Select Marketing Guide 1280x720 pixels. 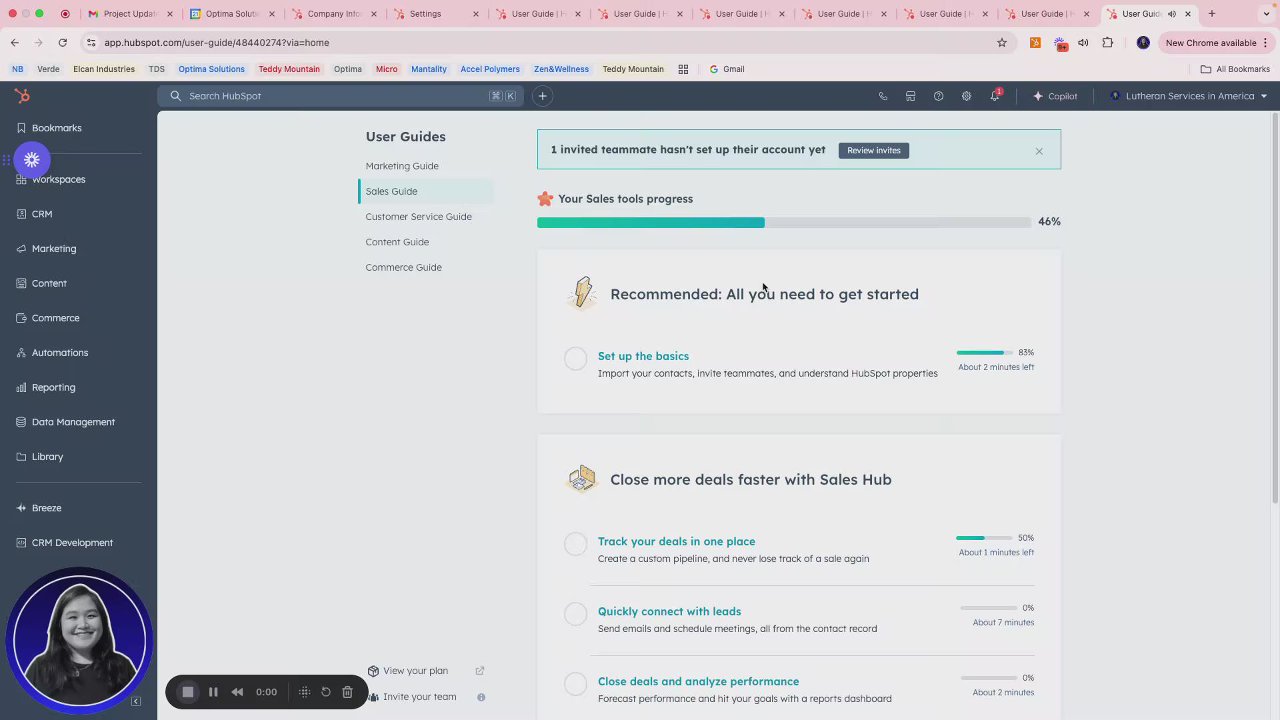402,166
